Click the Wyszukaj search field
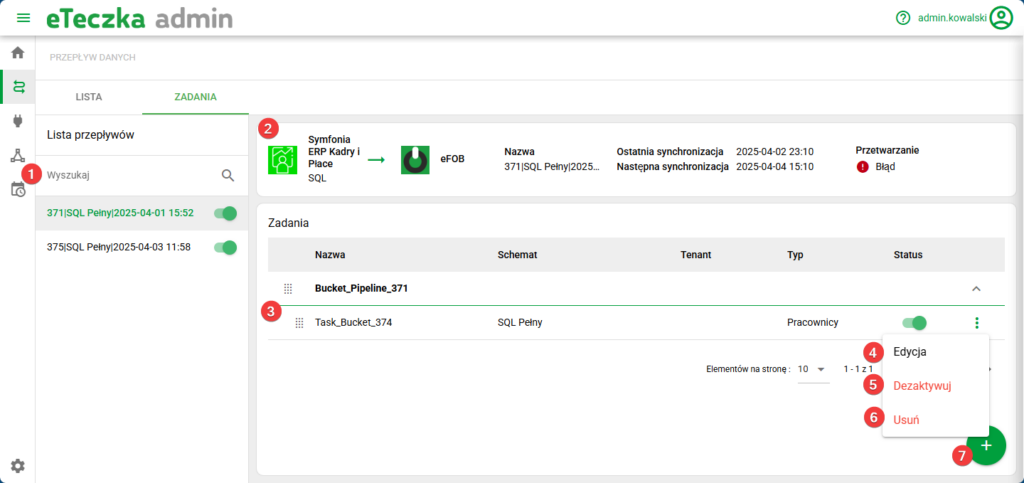 [x=130, y=175]
